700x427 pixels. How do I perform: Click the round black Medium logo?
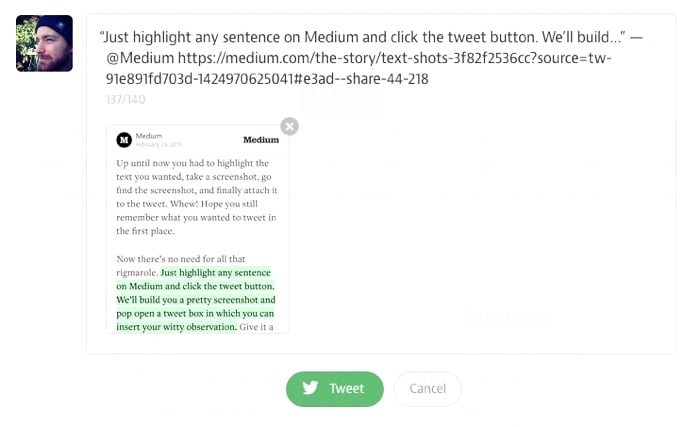(x=124, y=140)
